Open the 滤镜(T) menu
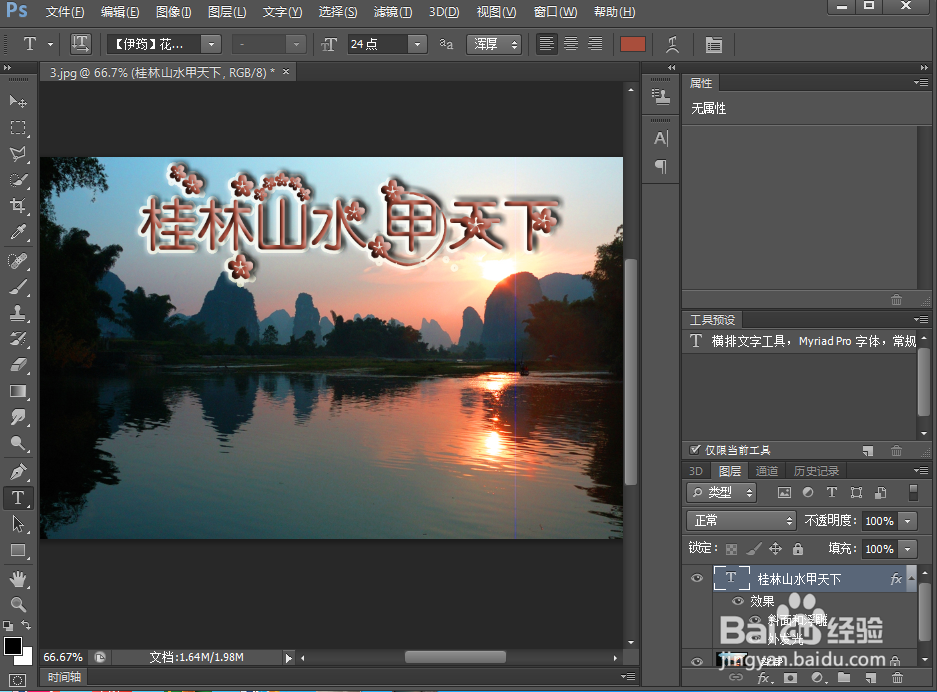This screenshot has height=692, width=937. [393, 12]
